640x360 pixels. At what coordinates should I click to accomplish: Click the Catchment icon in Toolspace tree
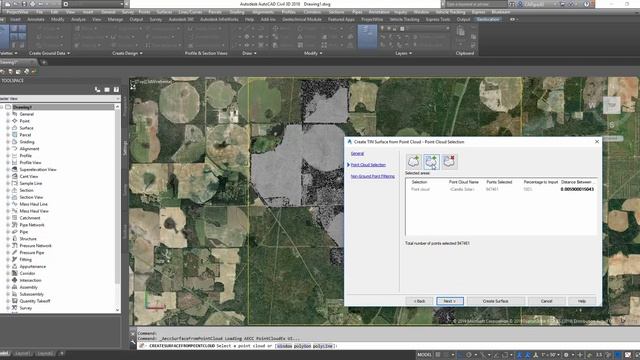pyautogui.click(x=15, y=218)
